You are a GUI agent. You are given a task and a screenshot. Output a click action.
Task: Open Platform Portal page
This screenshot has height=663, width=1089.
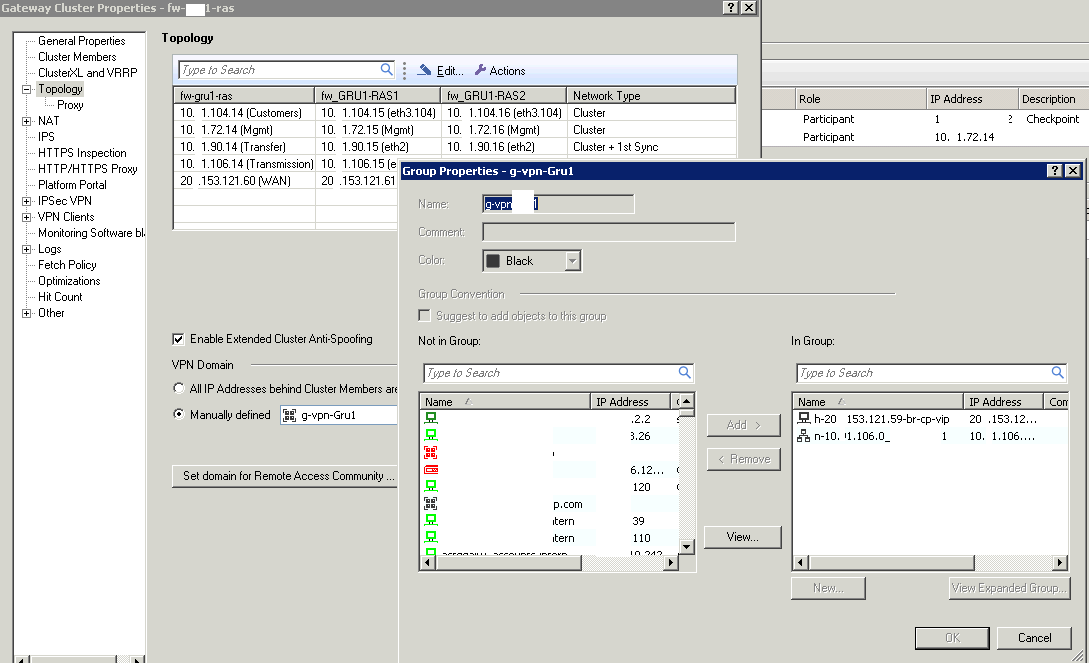click(72, 185)
